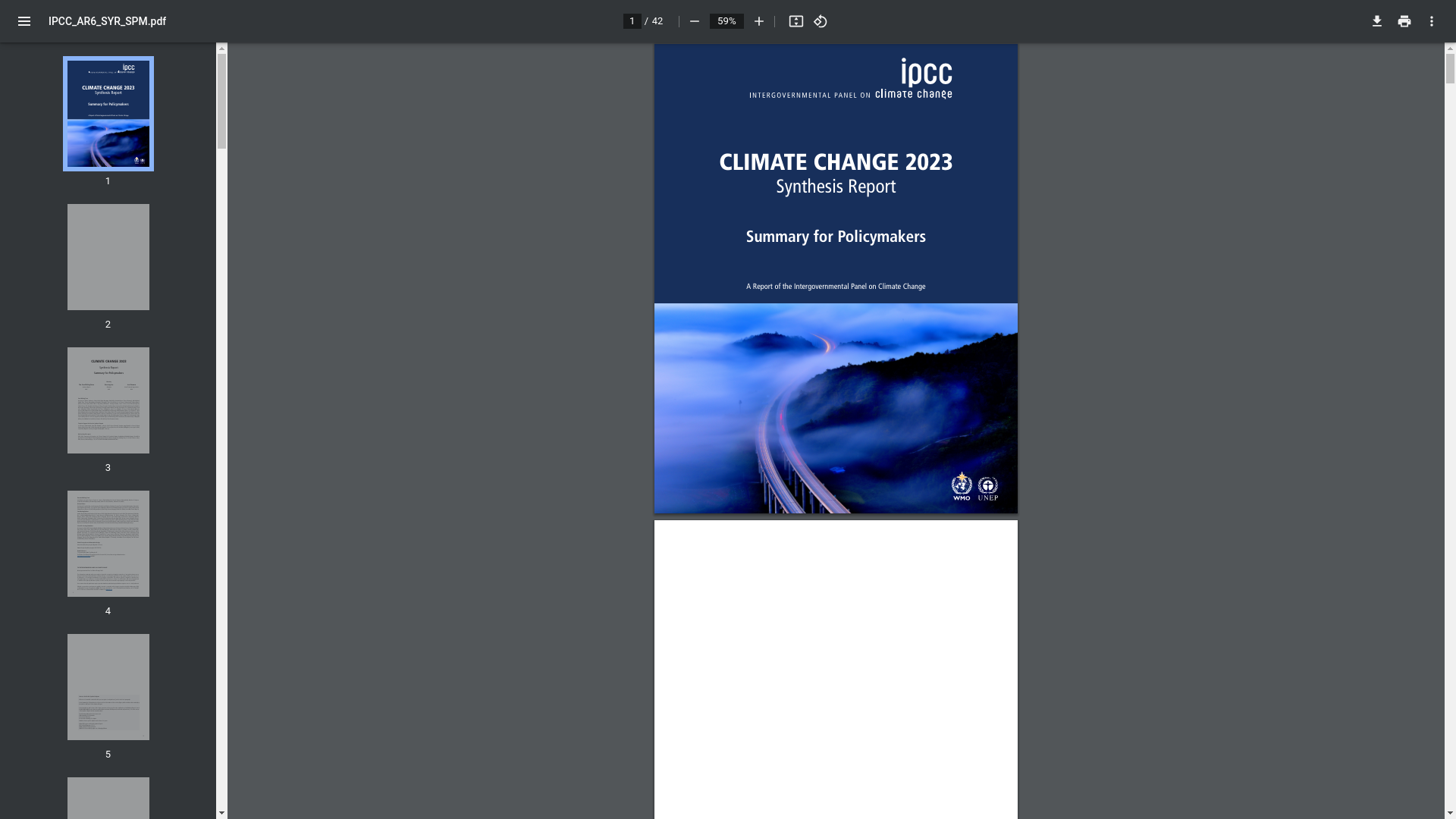Click the current page number field
The height and width of the screenshot is (819, 1456).
632,21
